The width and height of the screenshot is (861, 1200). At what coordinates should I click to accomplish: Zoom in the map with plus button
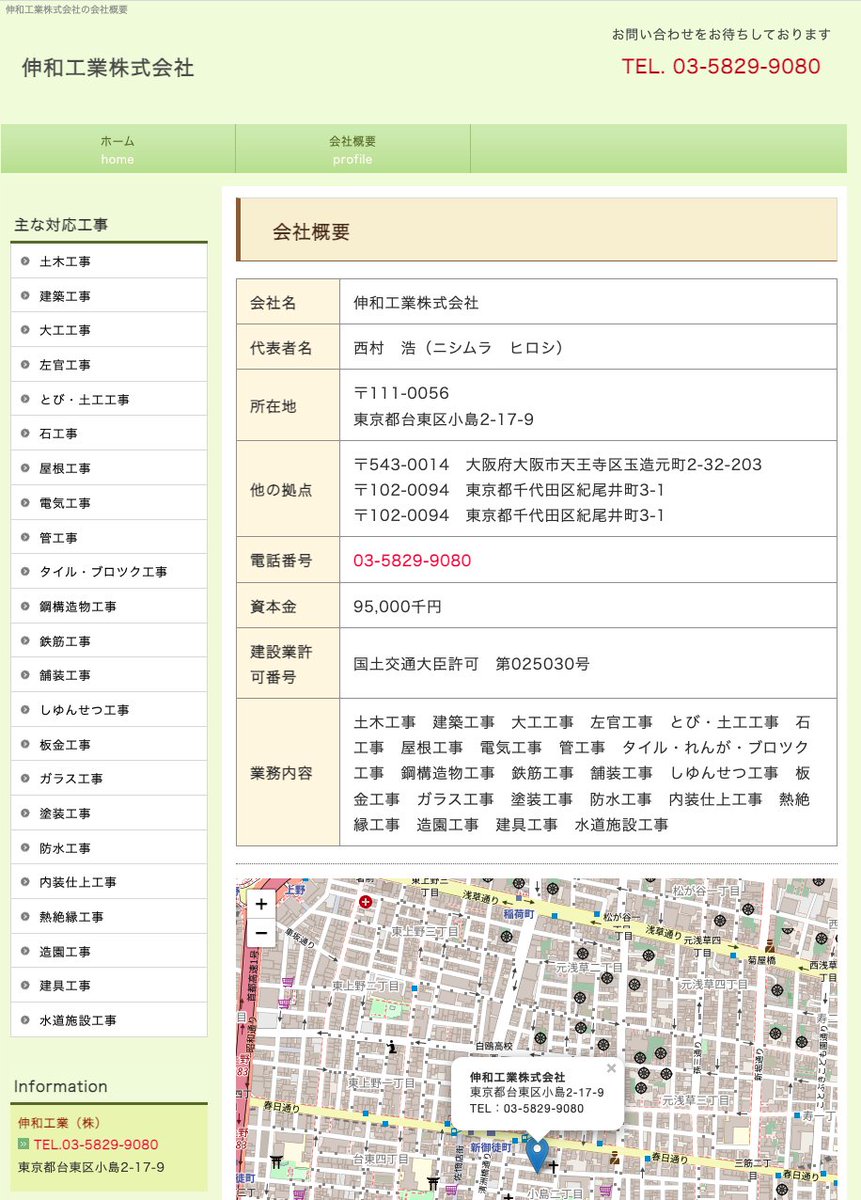click(260, 904)
